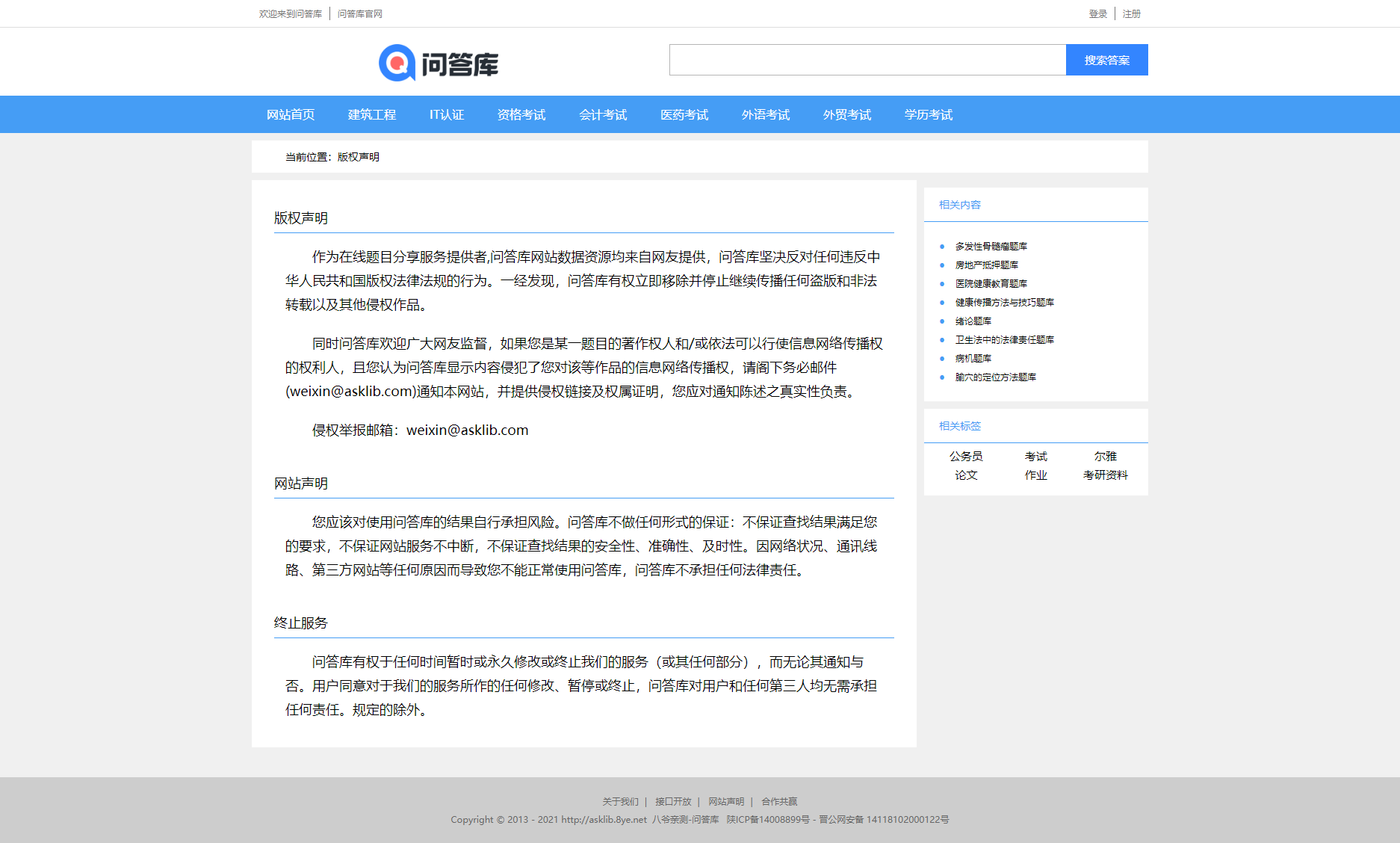The width and height of the screenshot is (1400, 843).
Task: Open 网站首页 navigation item
Action: point(289,114)
